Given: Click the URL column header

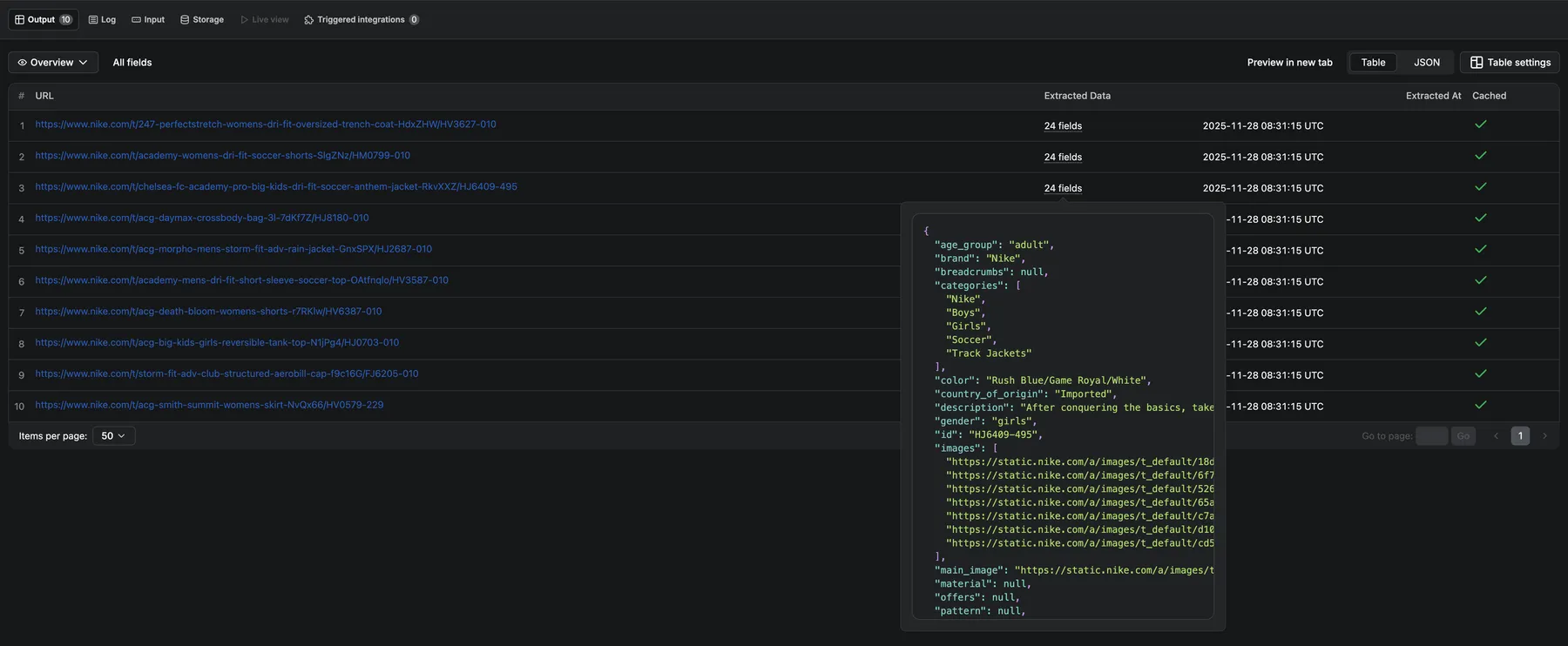Looking at the screenshot, I should pos(44,96).
